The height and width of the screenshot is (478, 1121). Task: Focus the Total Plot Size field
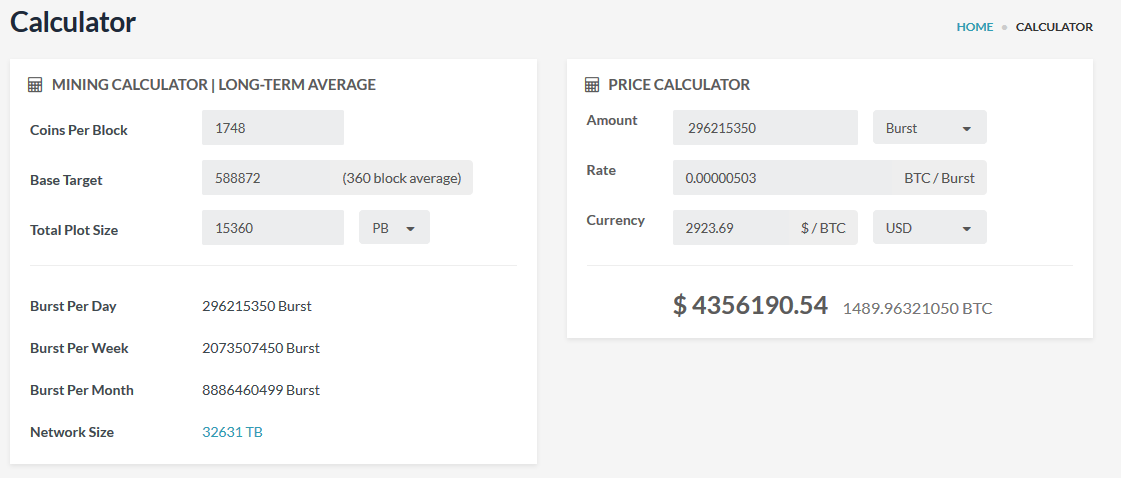pos(272,227)
